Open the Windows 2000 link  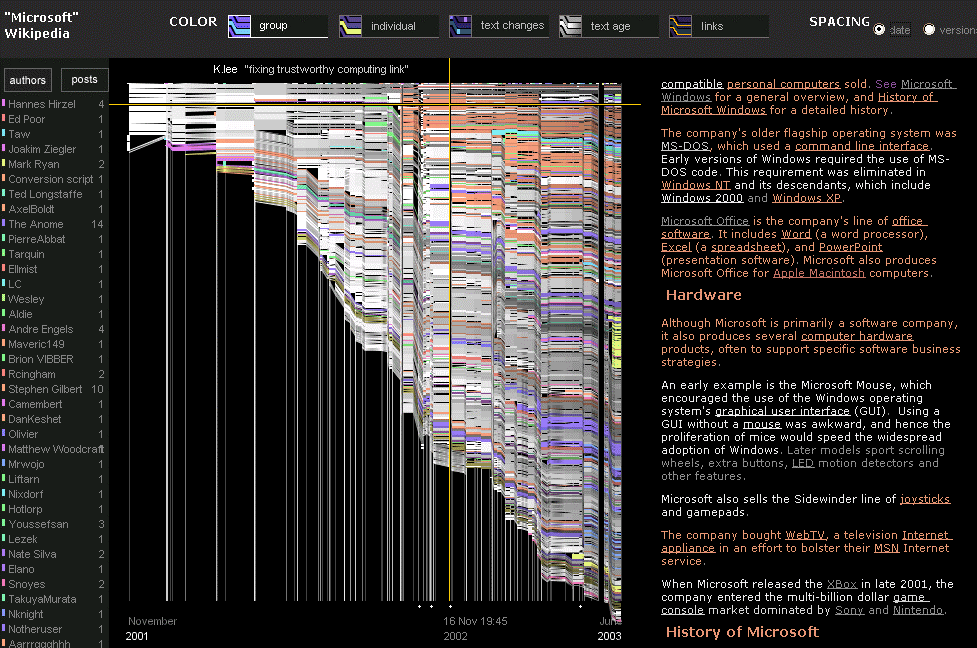[x=702, y=198]
